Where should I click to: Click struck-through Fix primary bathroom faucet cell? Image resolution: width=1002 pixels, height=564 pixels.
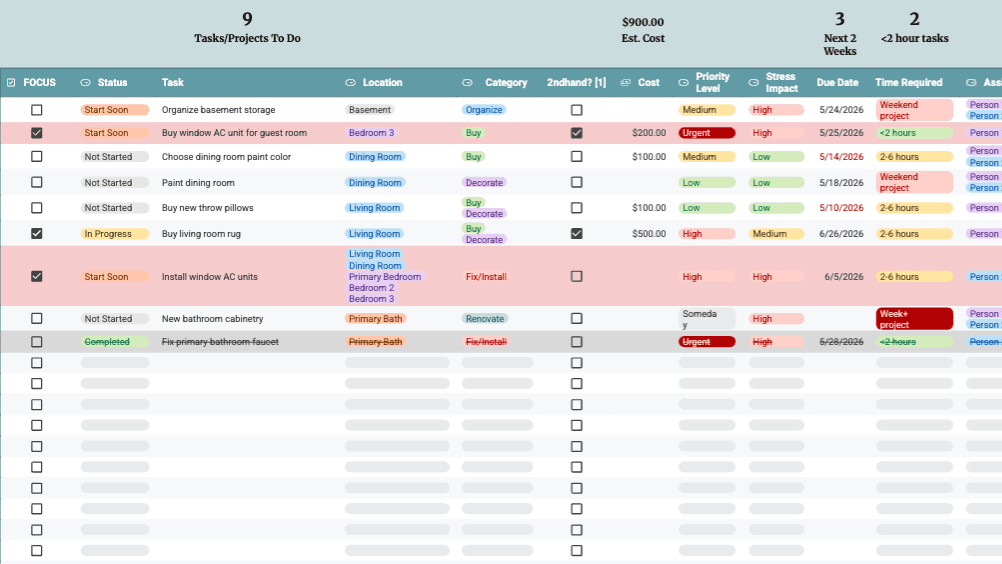click(220, 342)
